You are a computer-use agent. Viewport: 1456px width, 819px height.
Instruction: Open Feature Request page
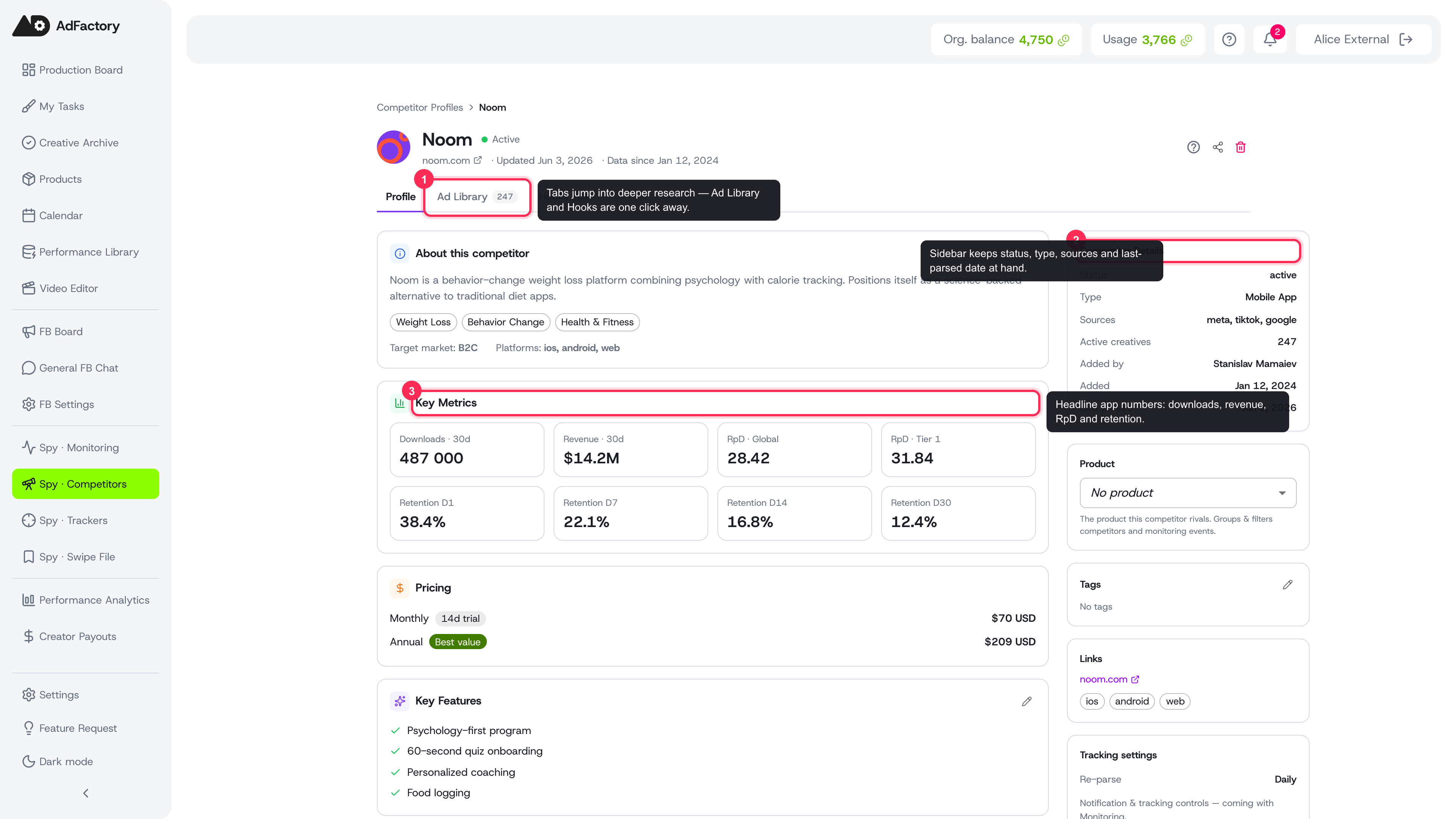click(x=85, y=728)
